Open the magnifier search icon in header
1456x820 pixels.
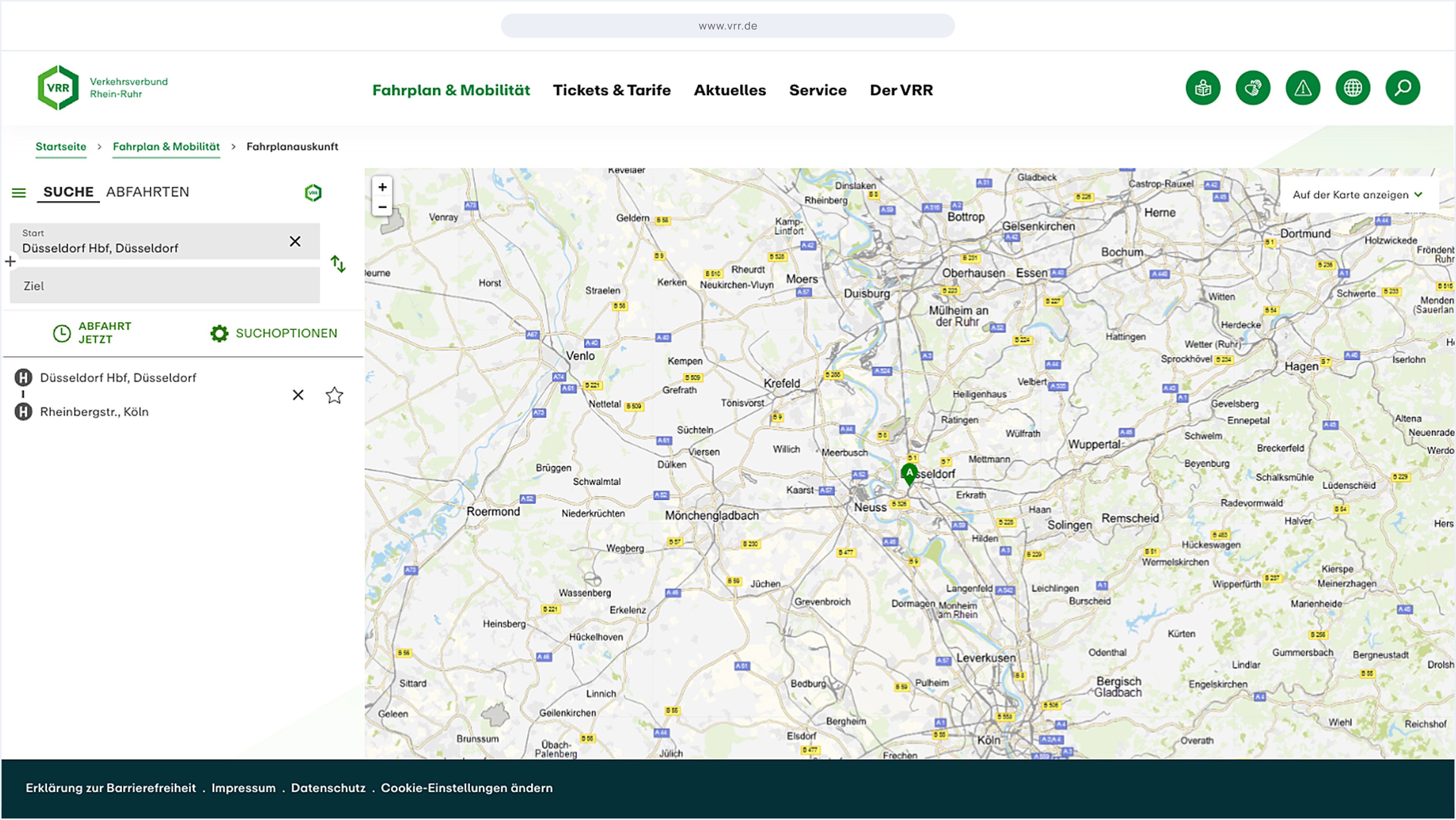coord(1402,88)
